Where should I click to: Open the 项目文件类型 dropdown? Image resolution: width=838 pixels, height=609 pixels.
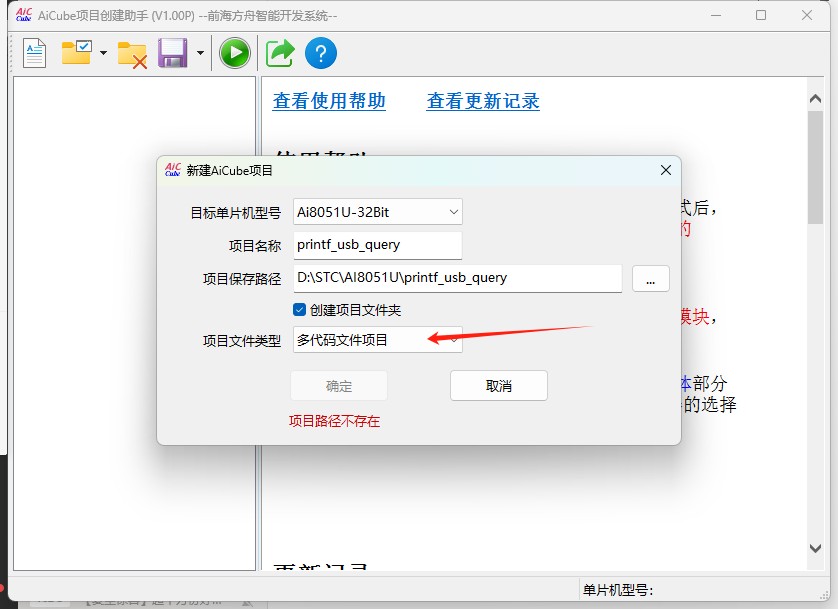377,340
